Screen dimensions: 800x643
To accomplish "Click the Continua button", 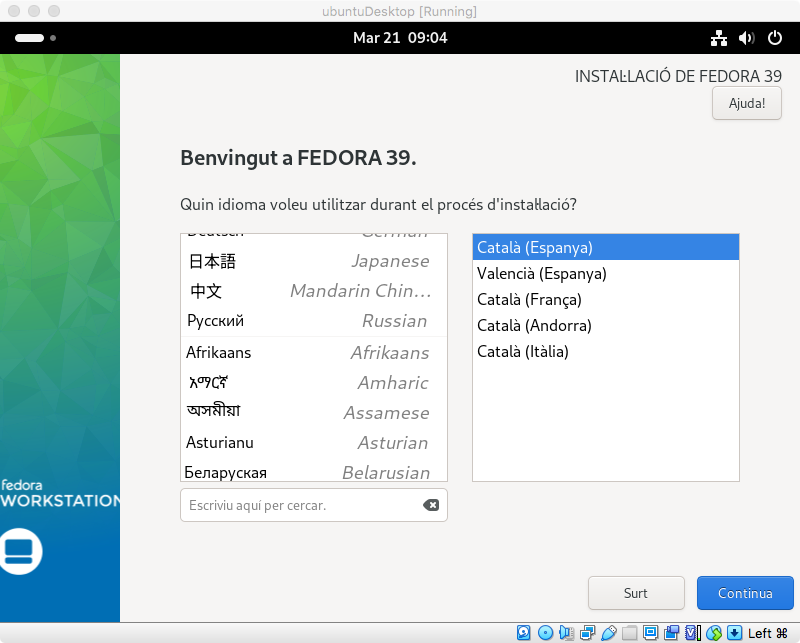I will (745, 593).
